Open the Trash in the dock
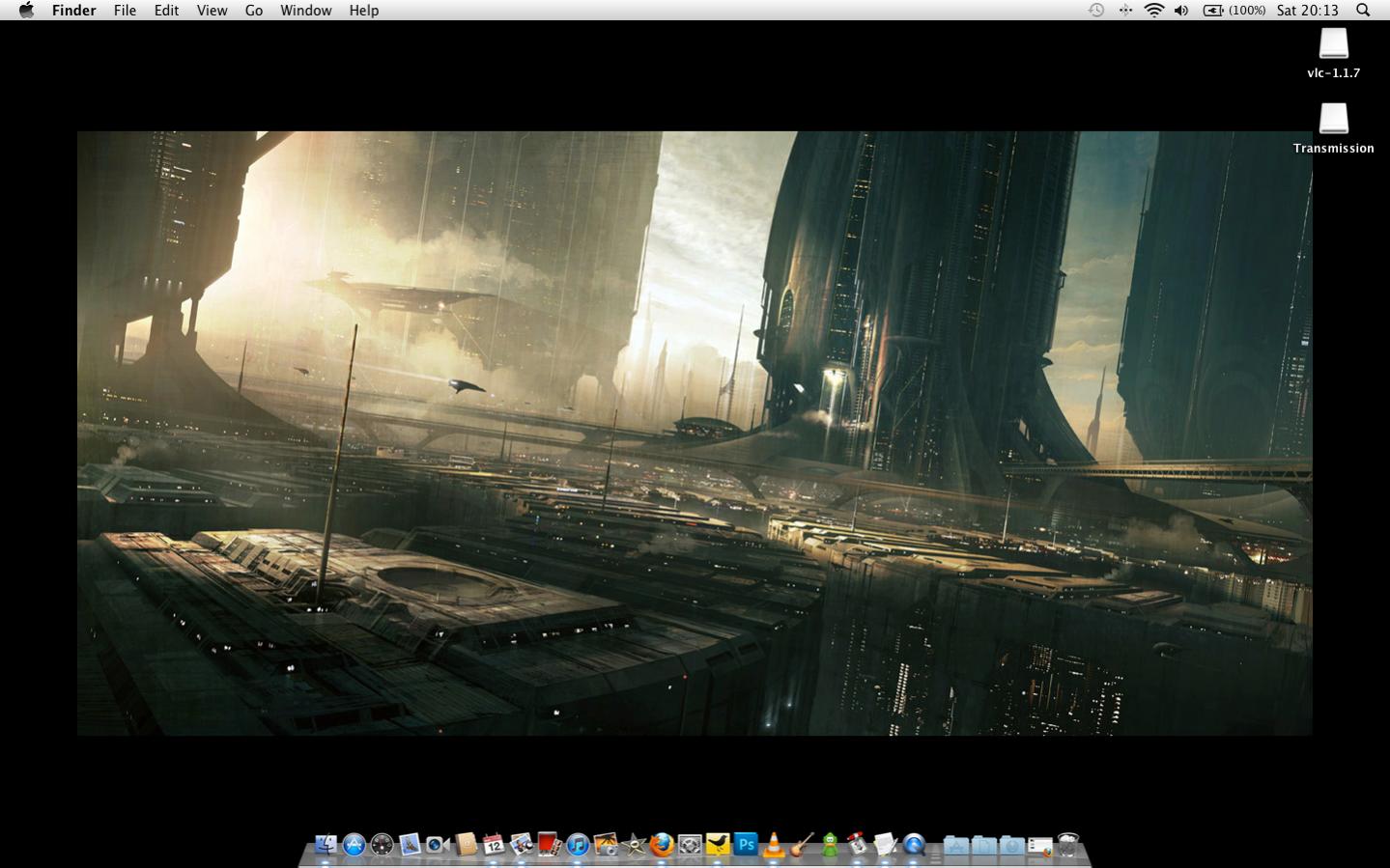The height and width of the screenshot is (868, 1390). (x=1068, y=845)
